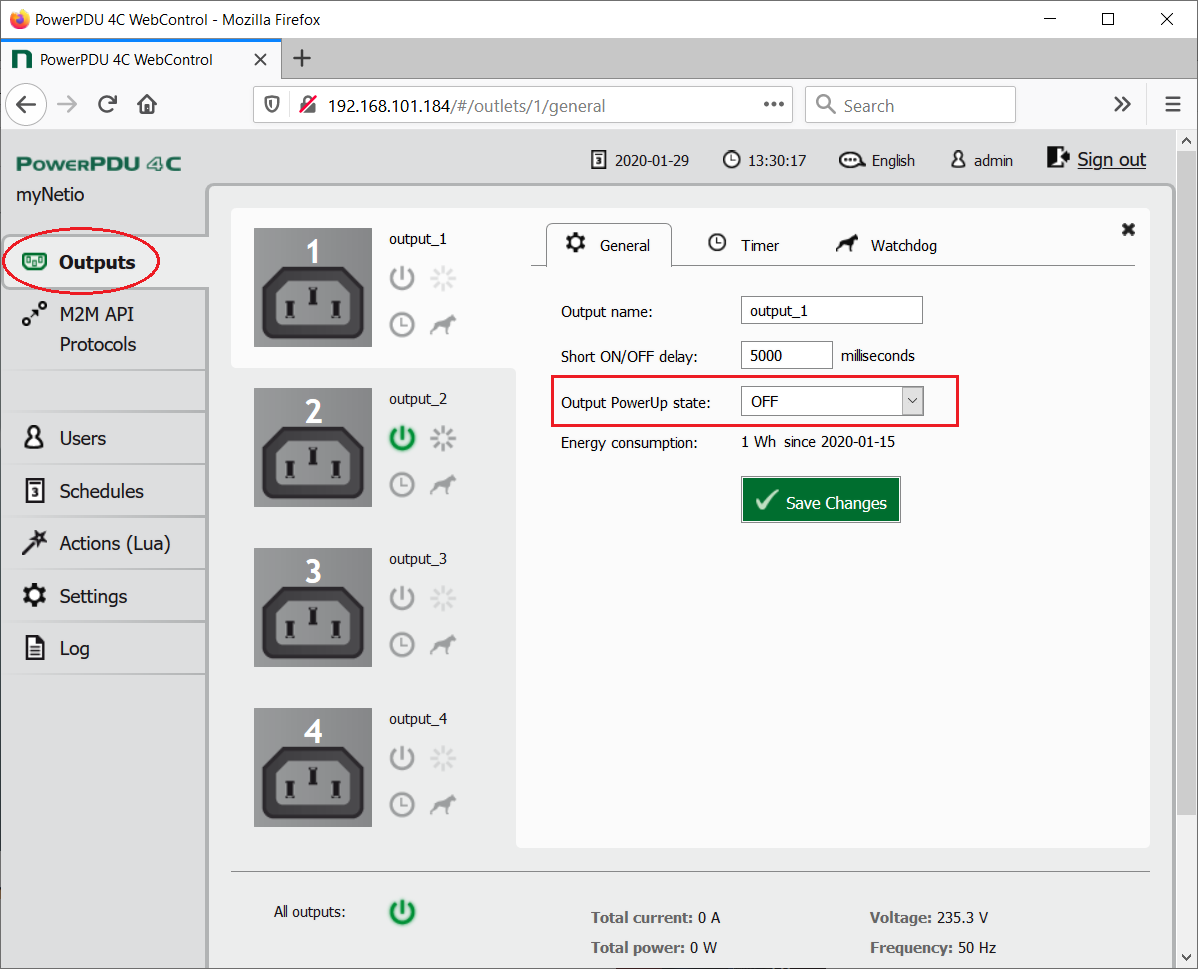This screenshot has height=969, width=1198.
Task: Open the Firefox hamburger menu
Action: tap(1173, 104)
